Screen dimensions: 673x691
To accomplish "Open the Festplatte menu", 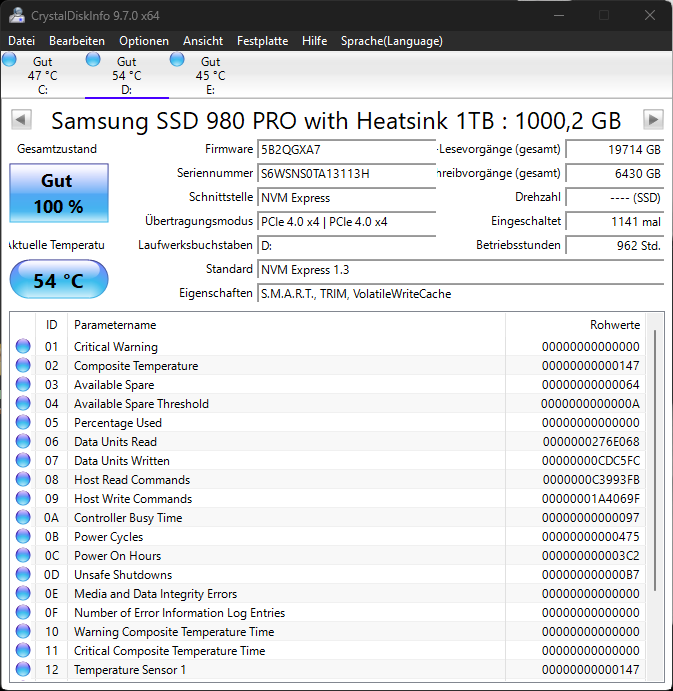I will point(262,41).
